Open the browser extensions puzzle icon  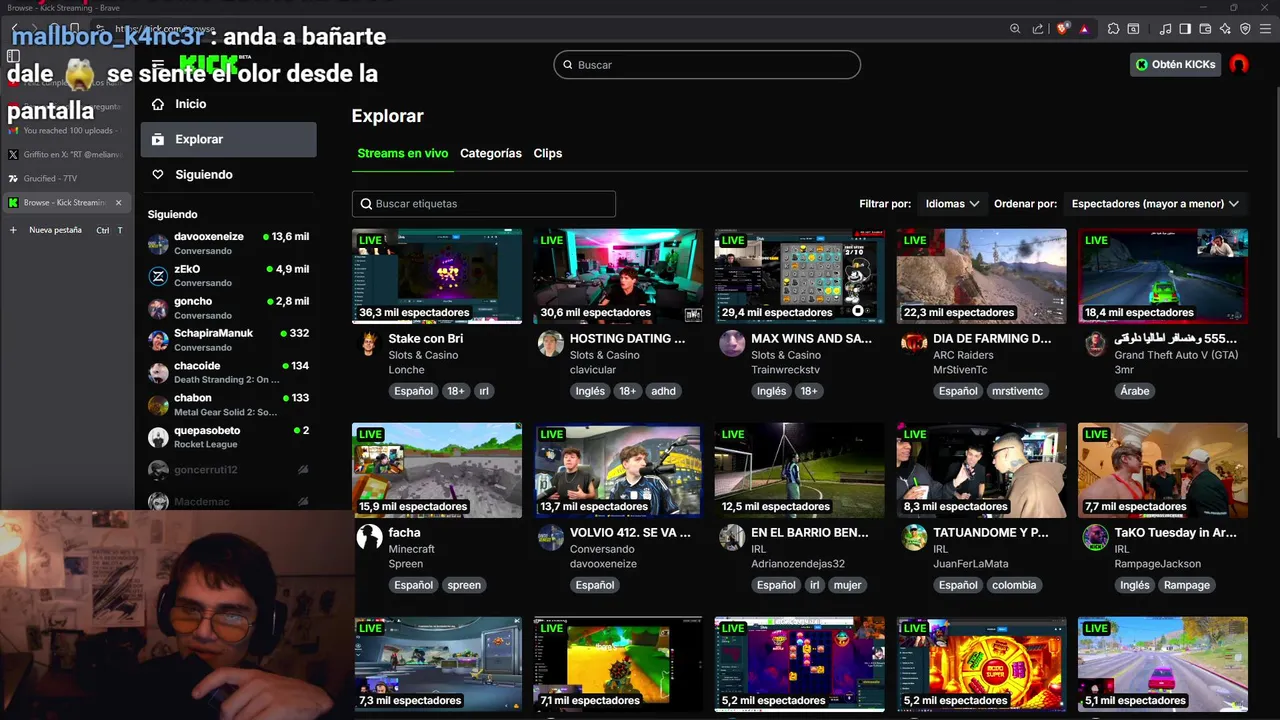(1113, 29)
